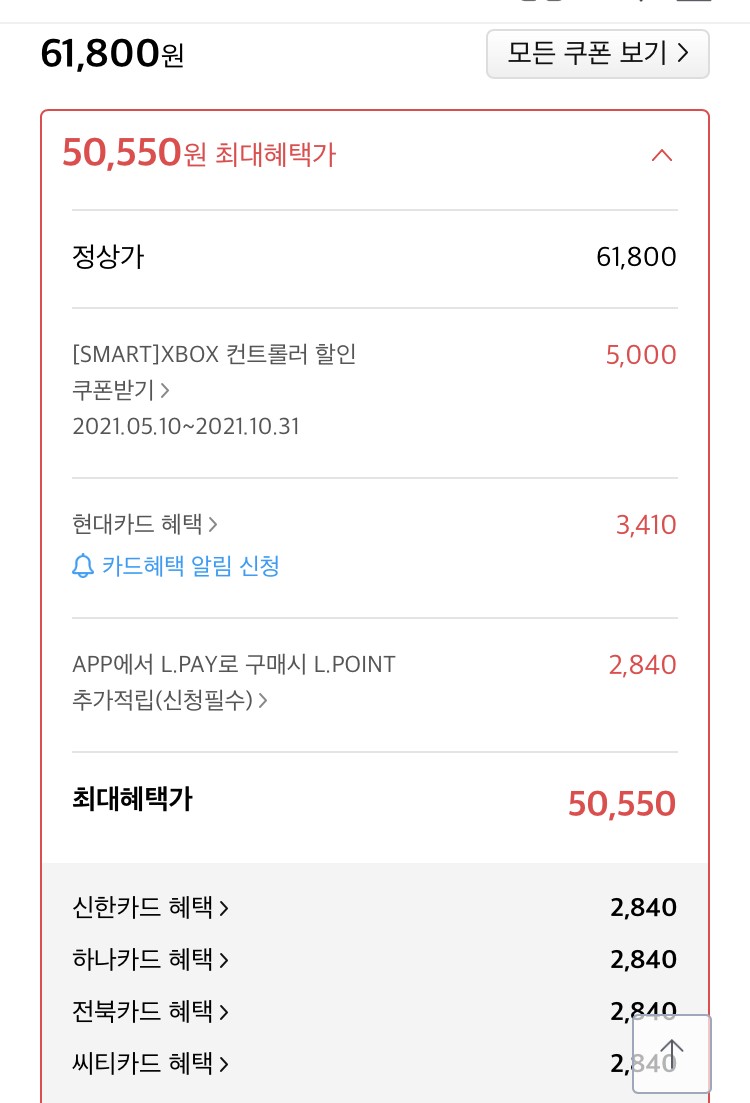
Task: Click the arrow in 쿠폰받기
Action: tap(165, 390)
